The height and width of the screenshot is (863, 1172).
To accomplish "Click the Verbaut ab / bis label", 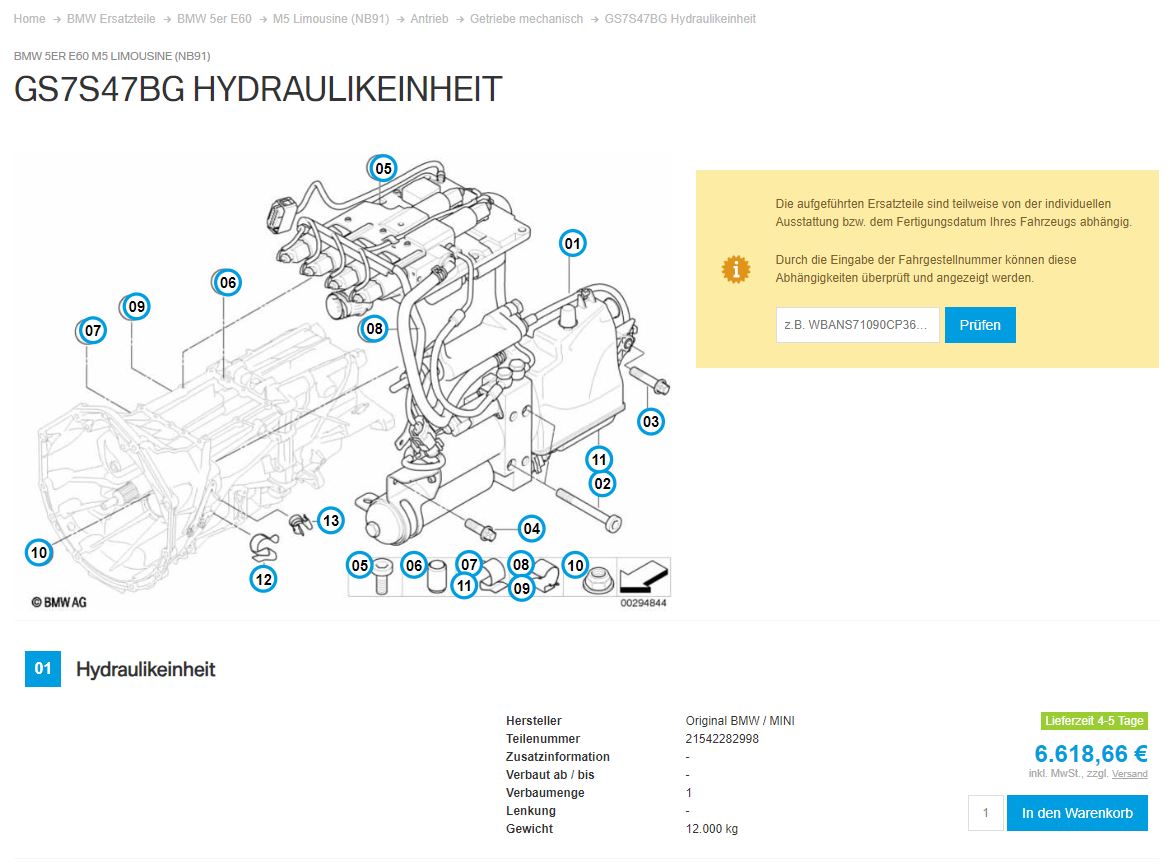I will tap(550, 775).
